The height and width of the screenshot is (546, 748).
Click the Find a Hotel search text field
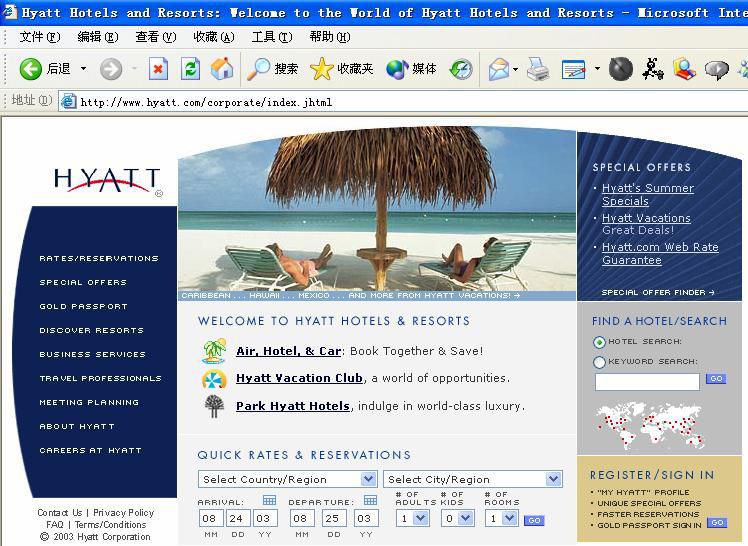click(647, 381)
